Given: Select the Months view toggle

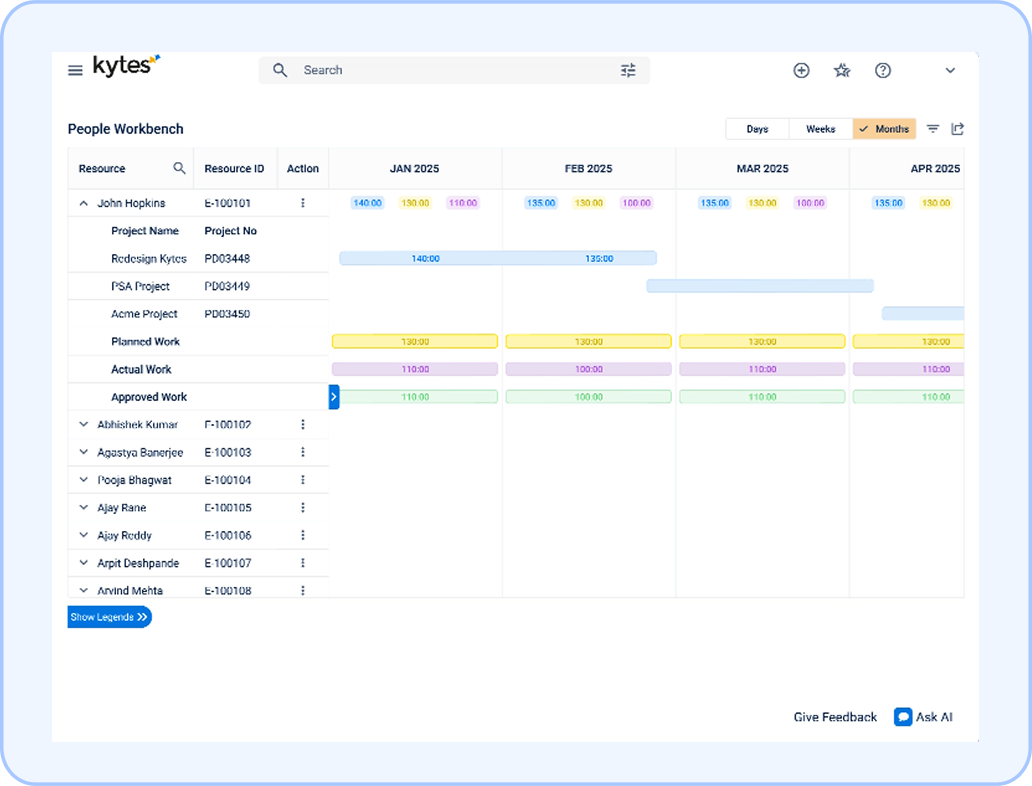Looking at the screenshot, I should click(x=885, y=129).
